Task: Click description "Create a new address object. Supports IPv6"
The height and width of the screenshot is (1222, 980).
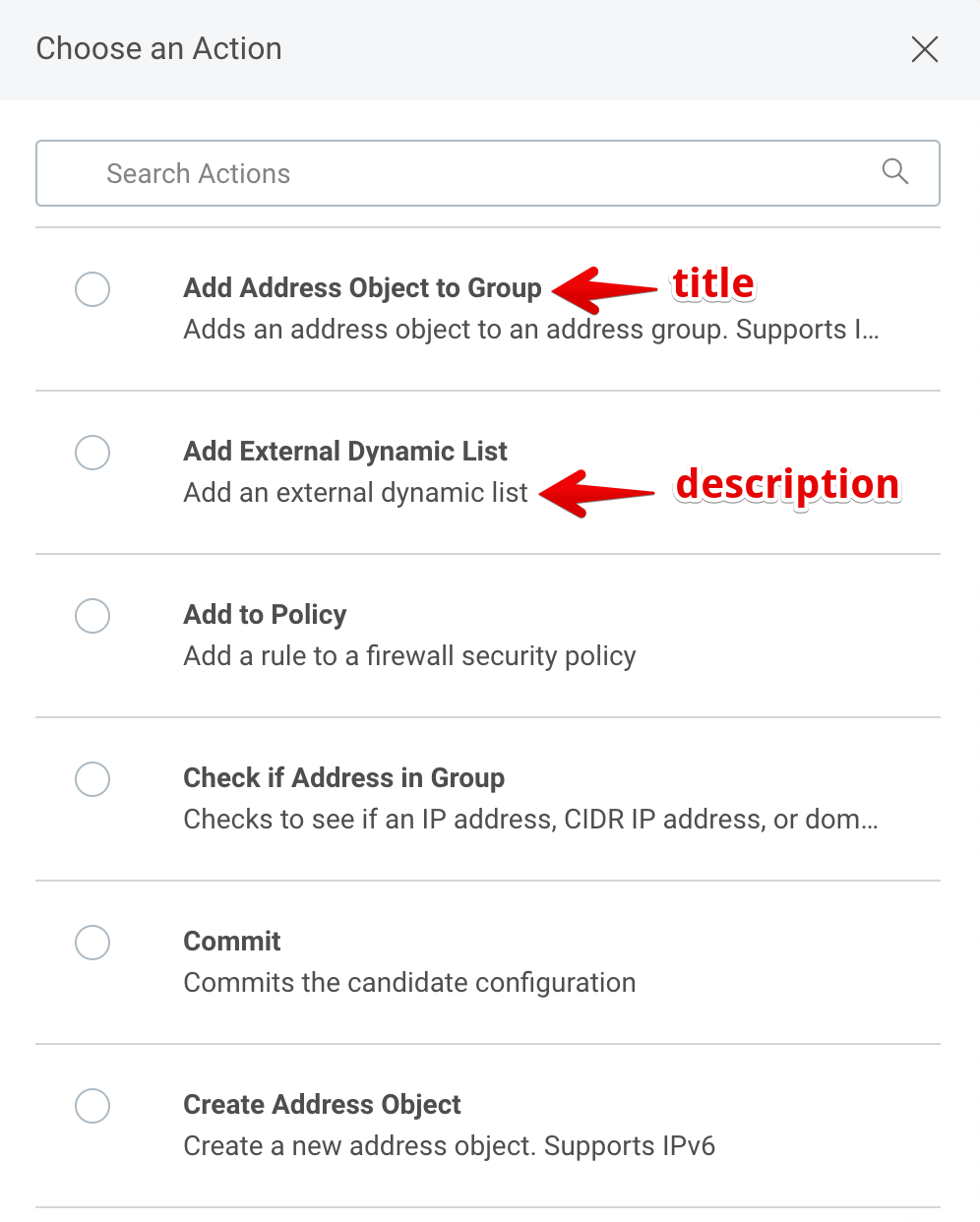Action: click(449, 1145)
